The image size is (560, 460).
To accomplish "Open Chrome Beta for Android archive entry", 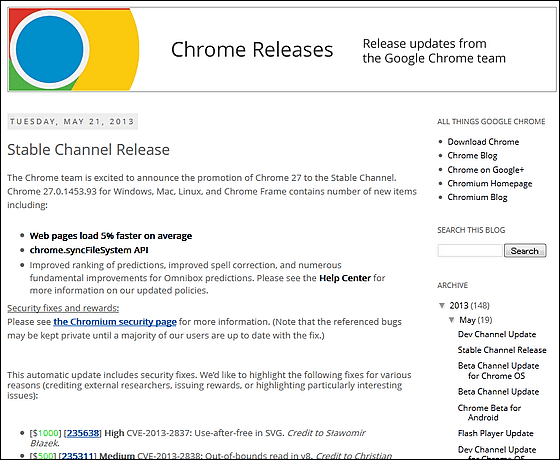I will 489,412.
